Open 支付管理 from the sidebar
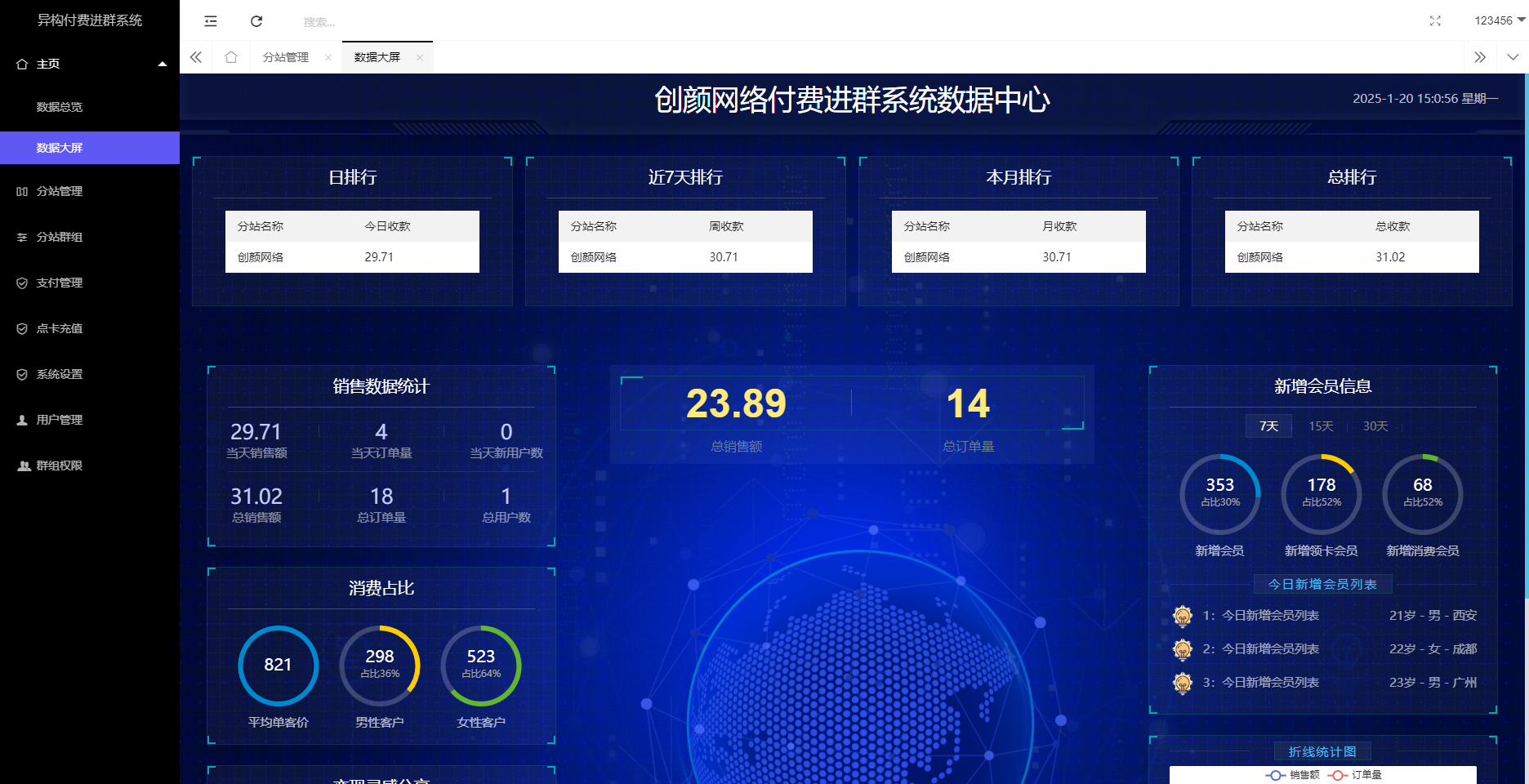 pos(60,283)
